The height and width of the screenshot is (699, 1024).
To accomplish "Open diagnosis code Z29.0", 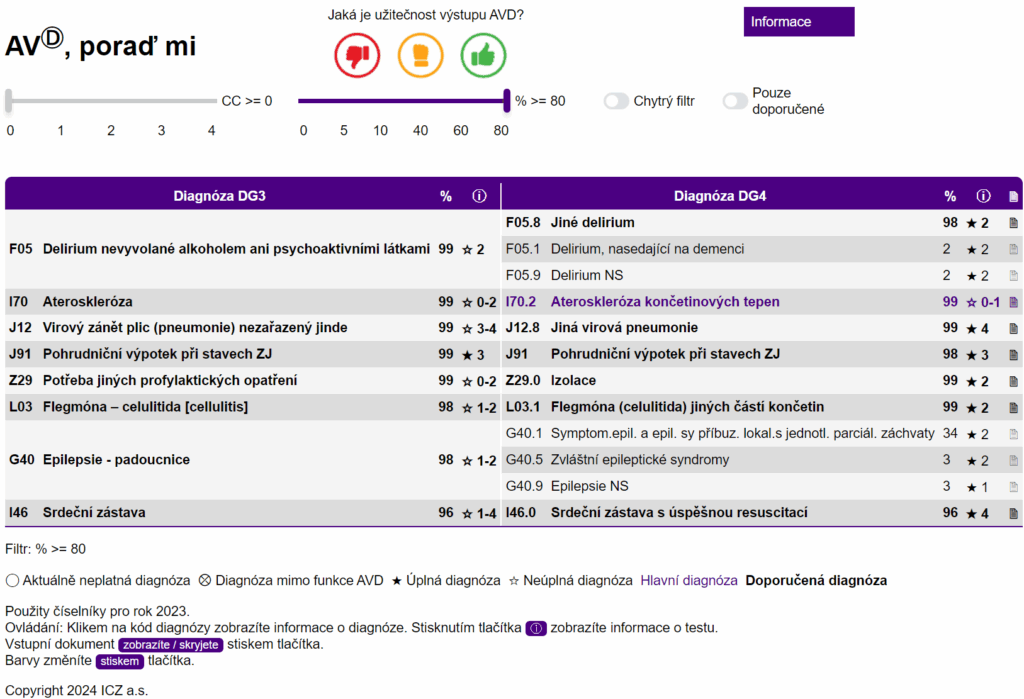I will [523, 381].
